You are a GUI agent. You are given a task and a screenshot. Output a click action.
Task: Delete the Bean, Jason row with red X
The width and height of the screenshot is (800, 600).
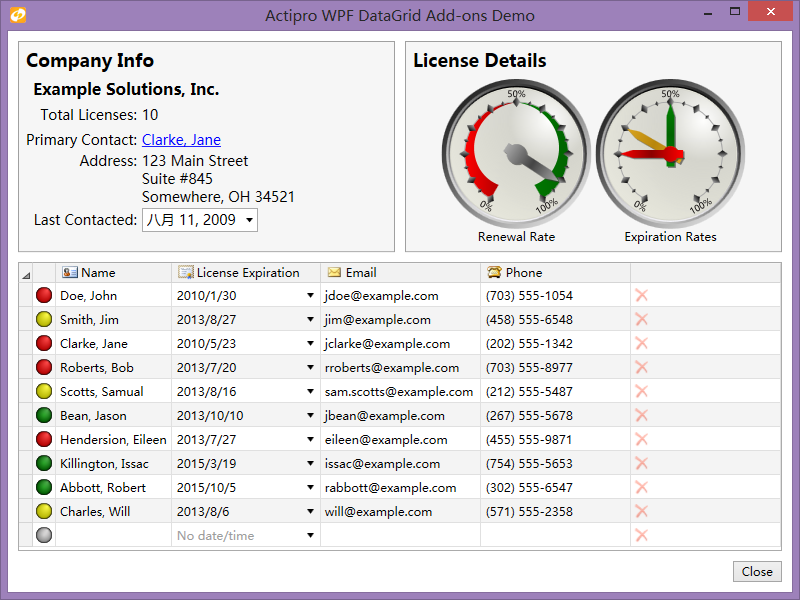(x=641, y=415)
